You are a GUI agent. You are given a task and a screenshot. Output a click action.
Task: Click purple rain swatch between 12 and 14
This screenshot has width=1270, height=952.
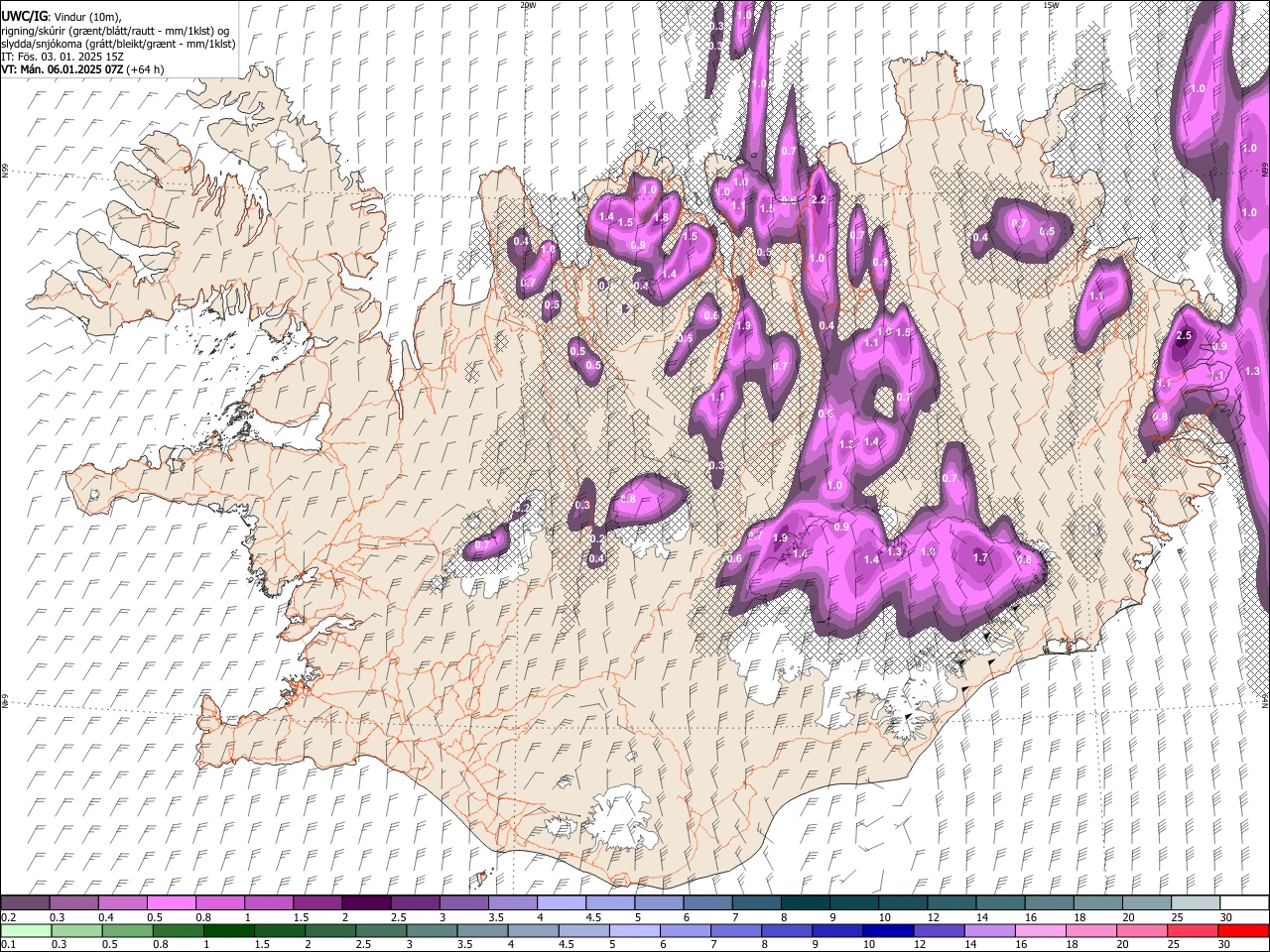pos(938,931)
